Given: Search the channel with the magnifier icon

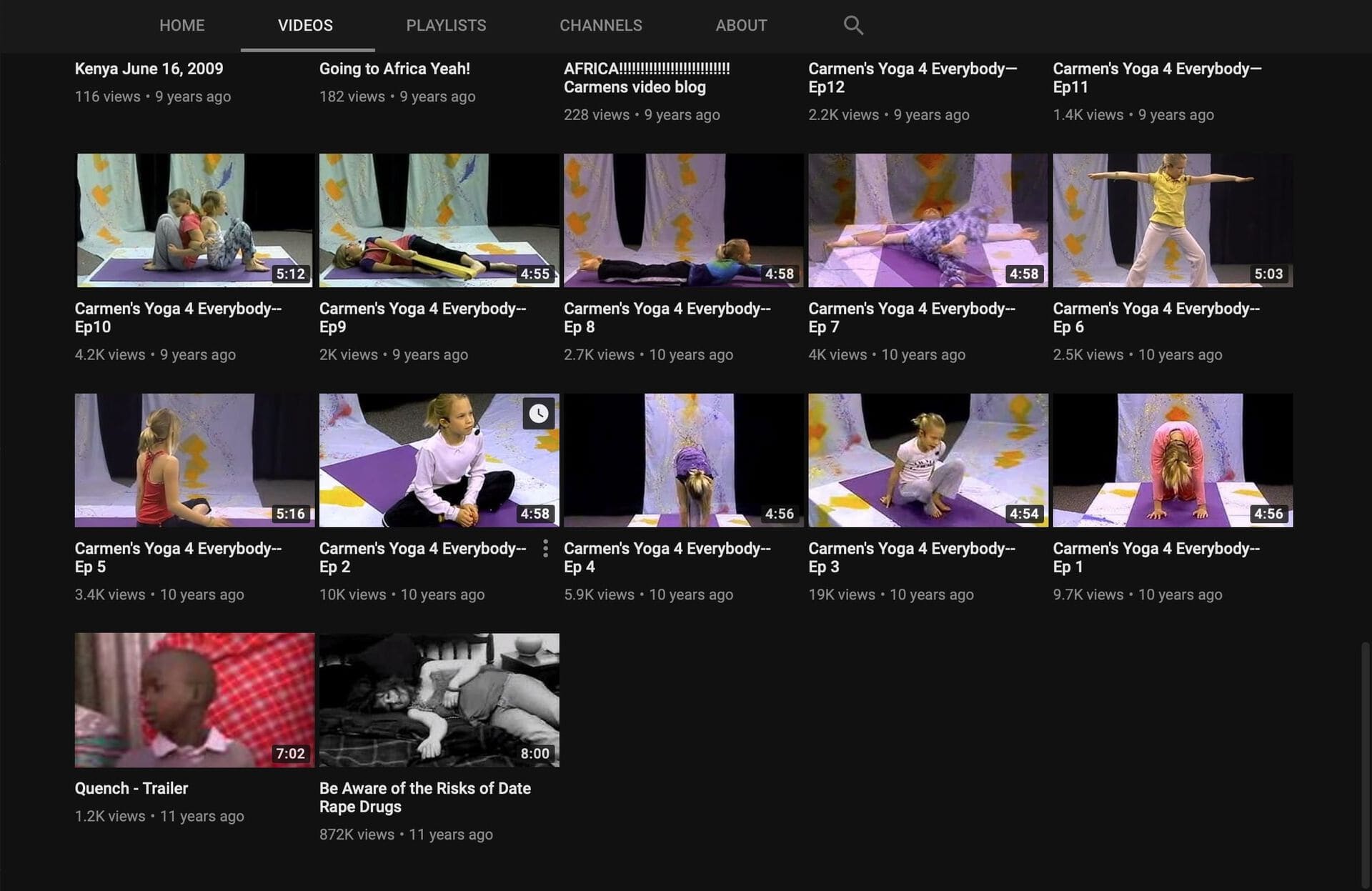Looking at the screenshot, I should point(853,26).
